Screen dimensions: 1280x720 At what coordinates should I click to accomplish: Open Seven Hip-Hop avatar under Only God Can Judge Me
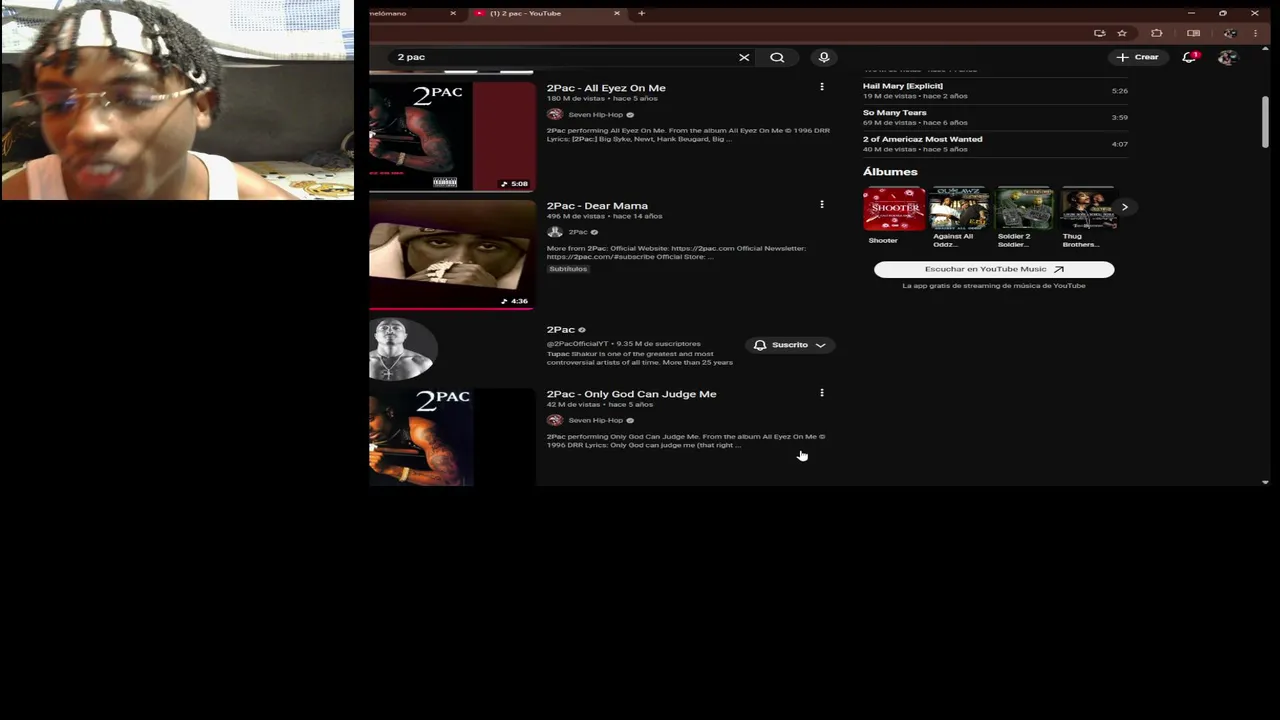[x=555, y=420]
